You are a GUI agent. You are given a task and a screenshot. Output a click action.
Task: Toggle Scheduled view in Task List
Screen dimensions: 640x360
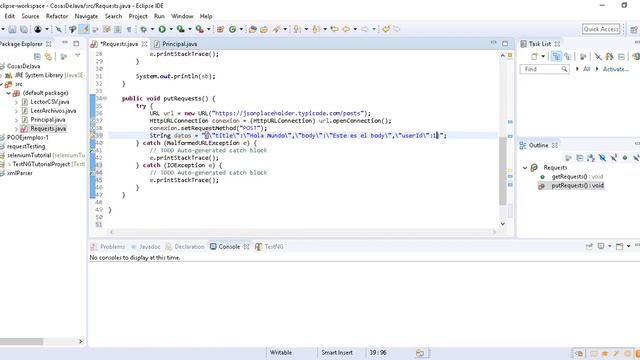[567, 57]
